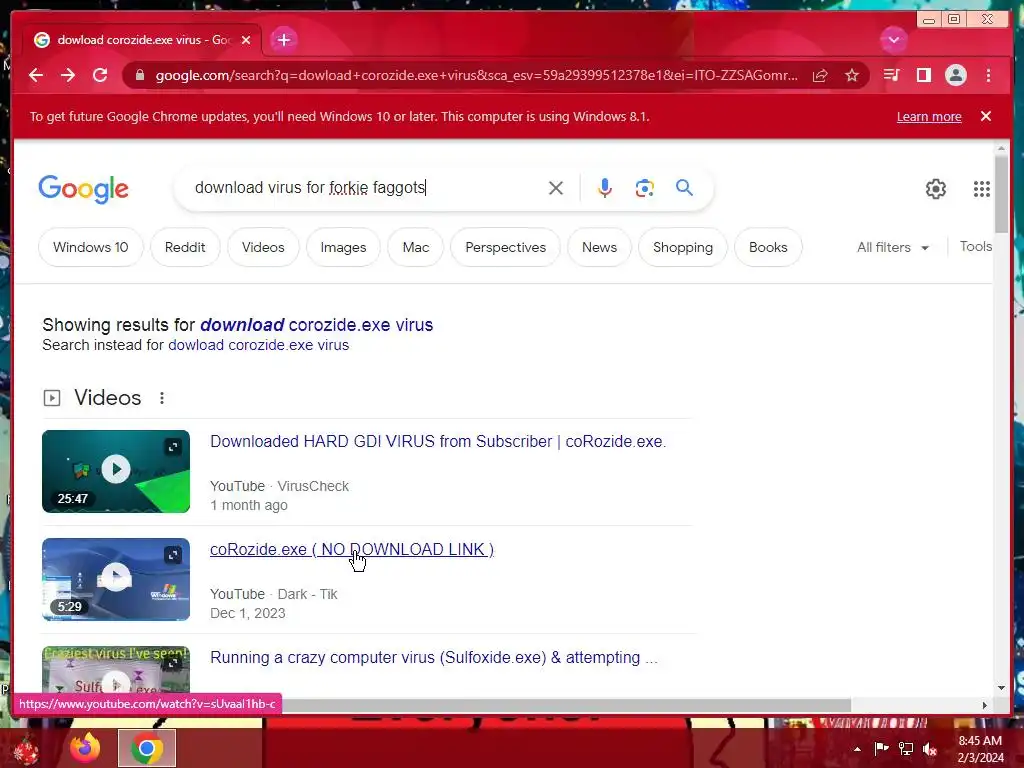The image size is (1024, 768).
Task: Open the tab search dropdown arrow
Action: [893, 40]
